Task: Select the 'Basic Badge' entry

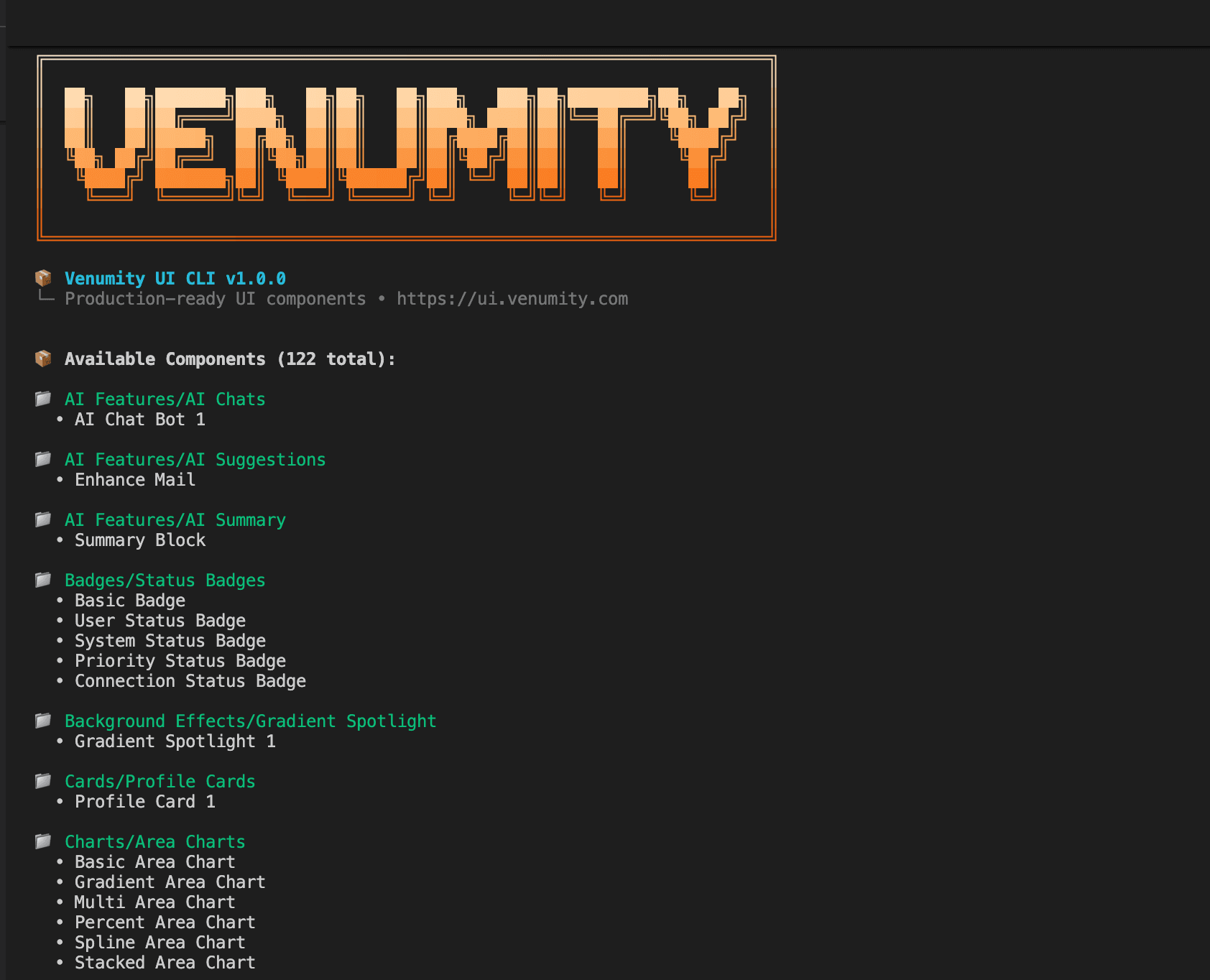Action: pos(130,601)
